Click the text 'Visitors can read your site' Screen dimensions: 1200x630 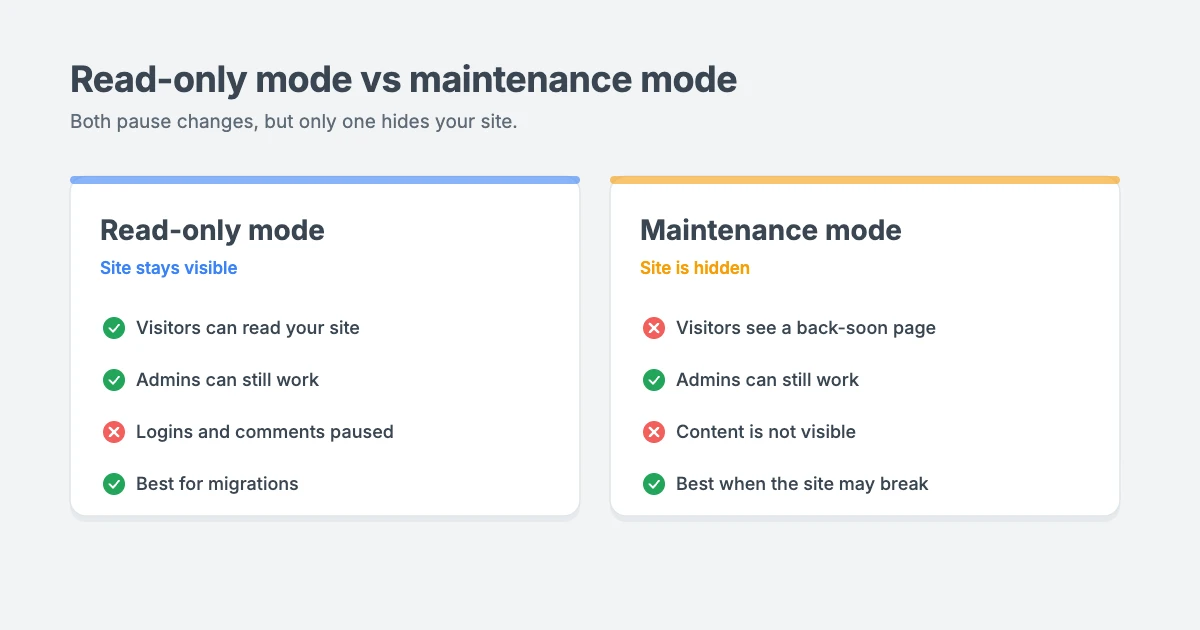point(248,328)
